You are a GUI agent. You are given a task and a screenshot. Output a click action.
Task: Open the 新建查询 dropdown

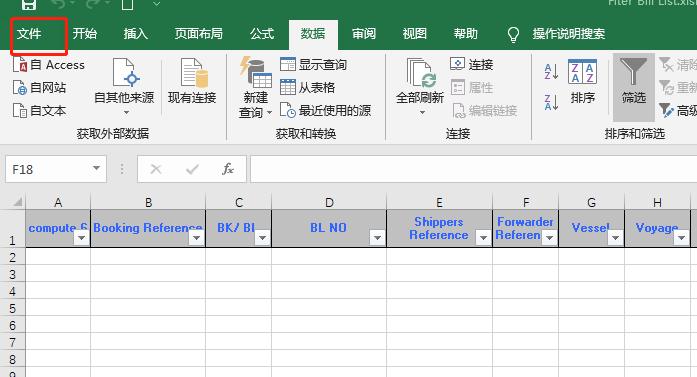pyautogui.click(x=256, y=88)
